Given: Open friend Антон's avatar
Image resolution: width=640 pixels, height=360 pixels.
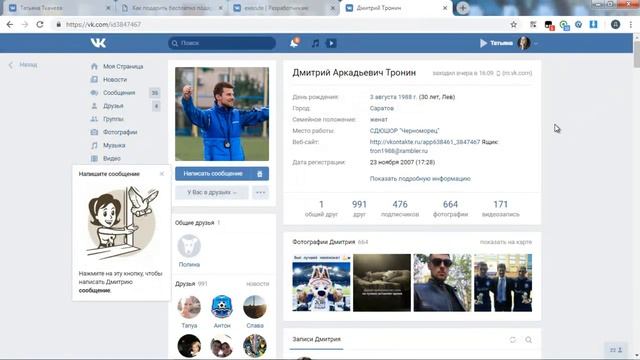Looking at the screenshot, I should [x=222, y=307].
